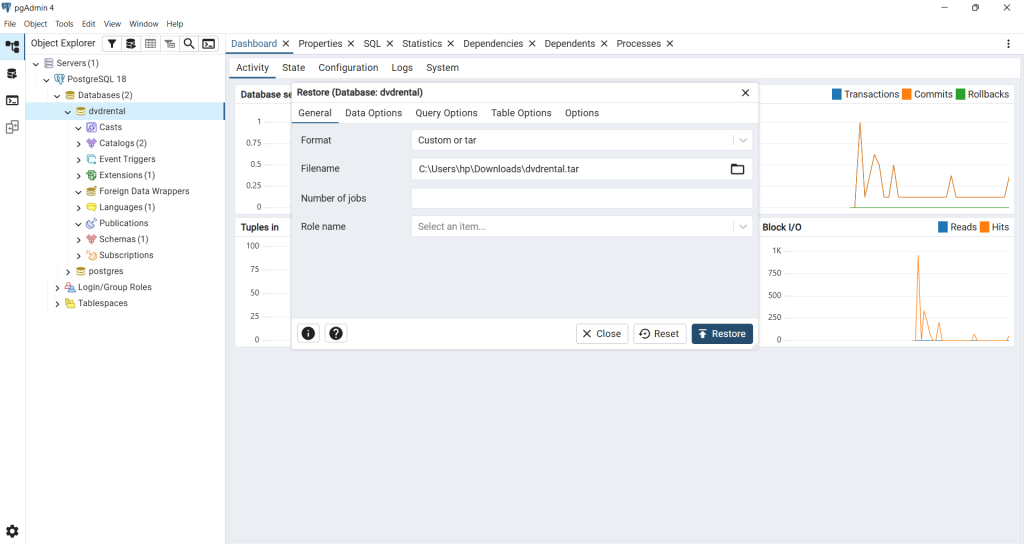This screenshot has width=1024, height=544.
Task: Collapse the PostgreSQL 18 node
Action: tap(46, 80)
